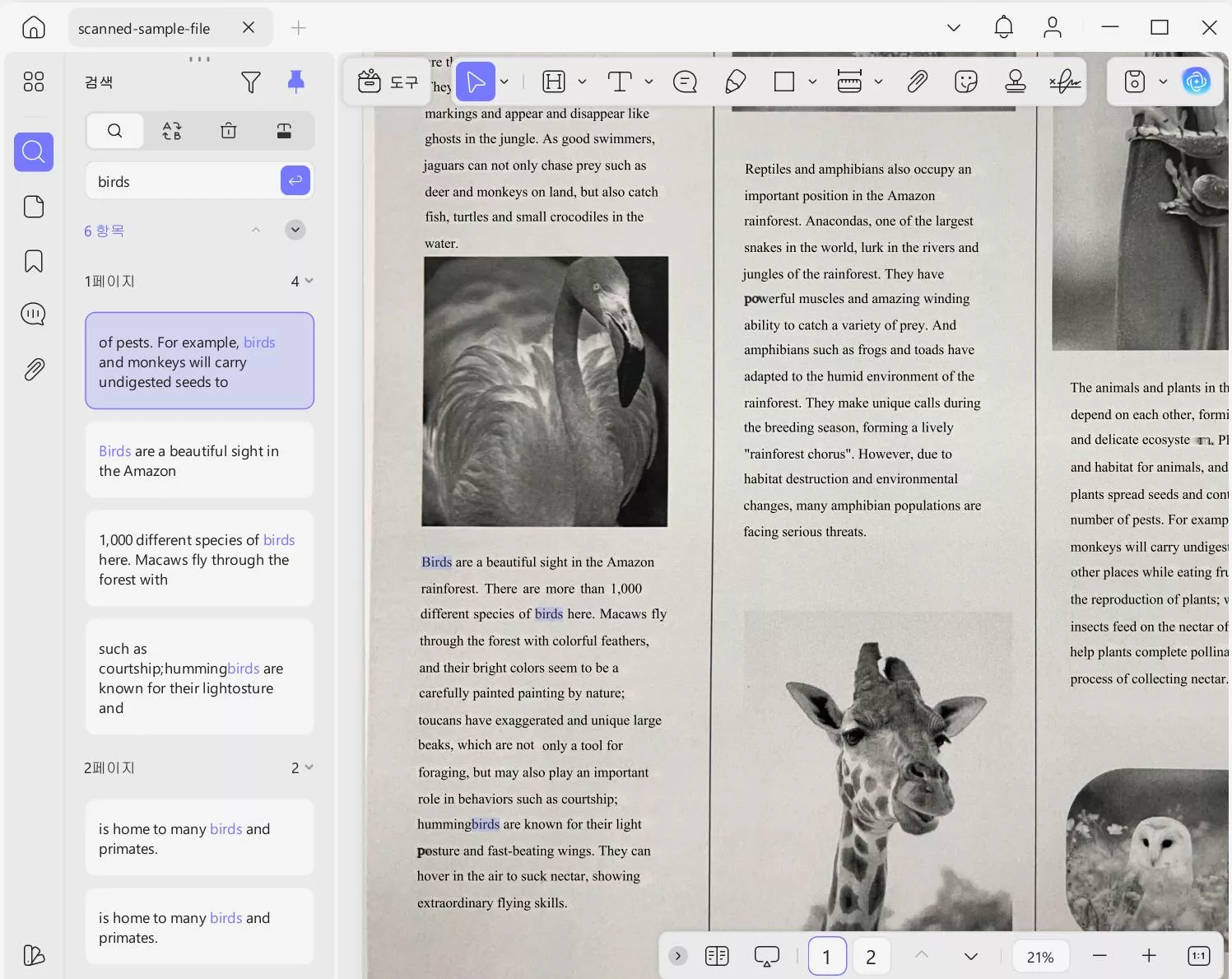Select the rectangle shape tool
This screenshot has height=979, width=1232.
pos(784,82)
